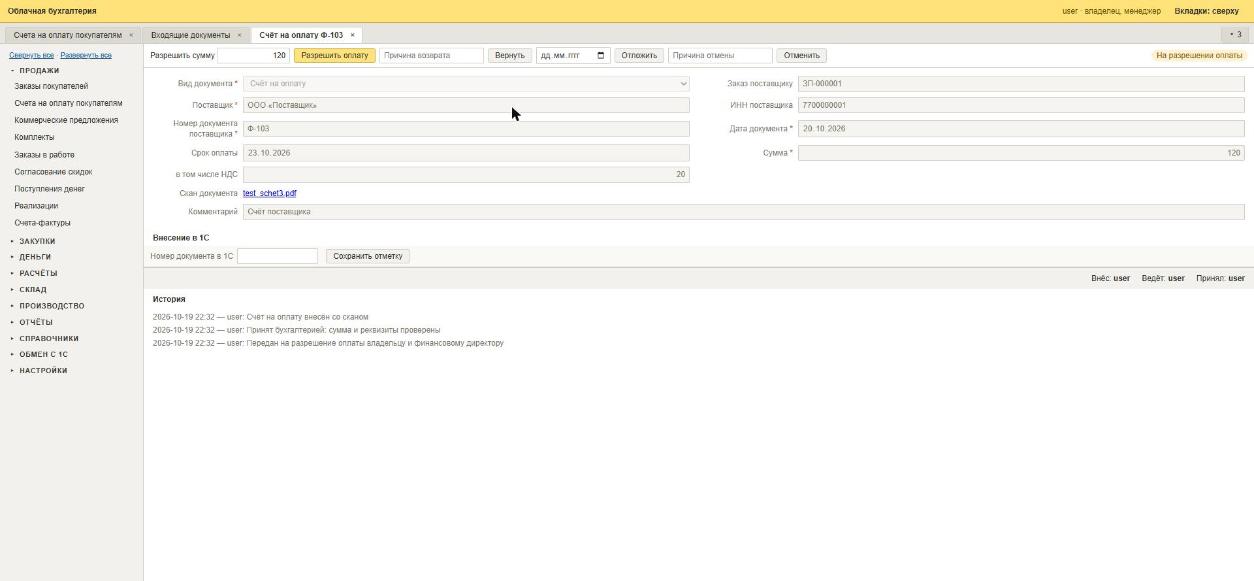Screen dimensions: 1254x581
Task: Focus the «Причина отмены» input
Action: (x=720, y=55)
